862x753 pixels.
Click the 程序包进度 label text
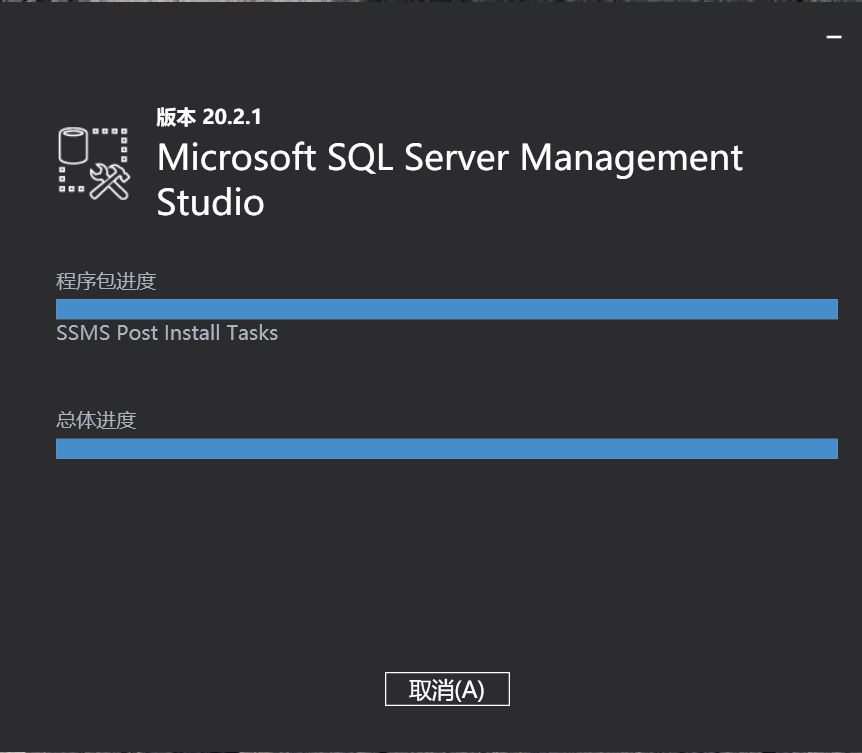[x=106, y=281]
